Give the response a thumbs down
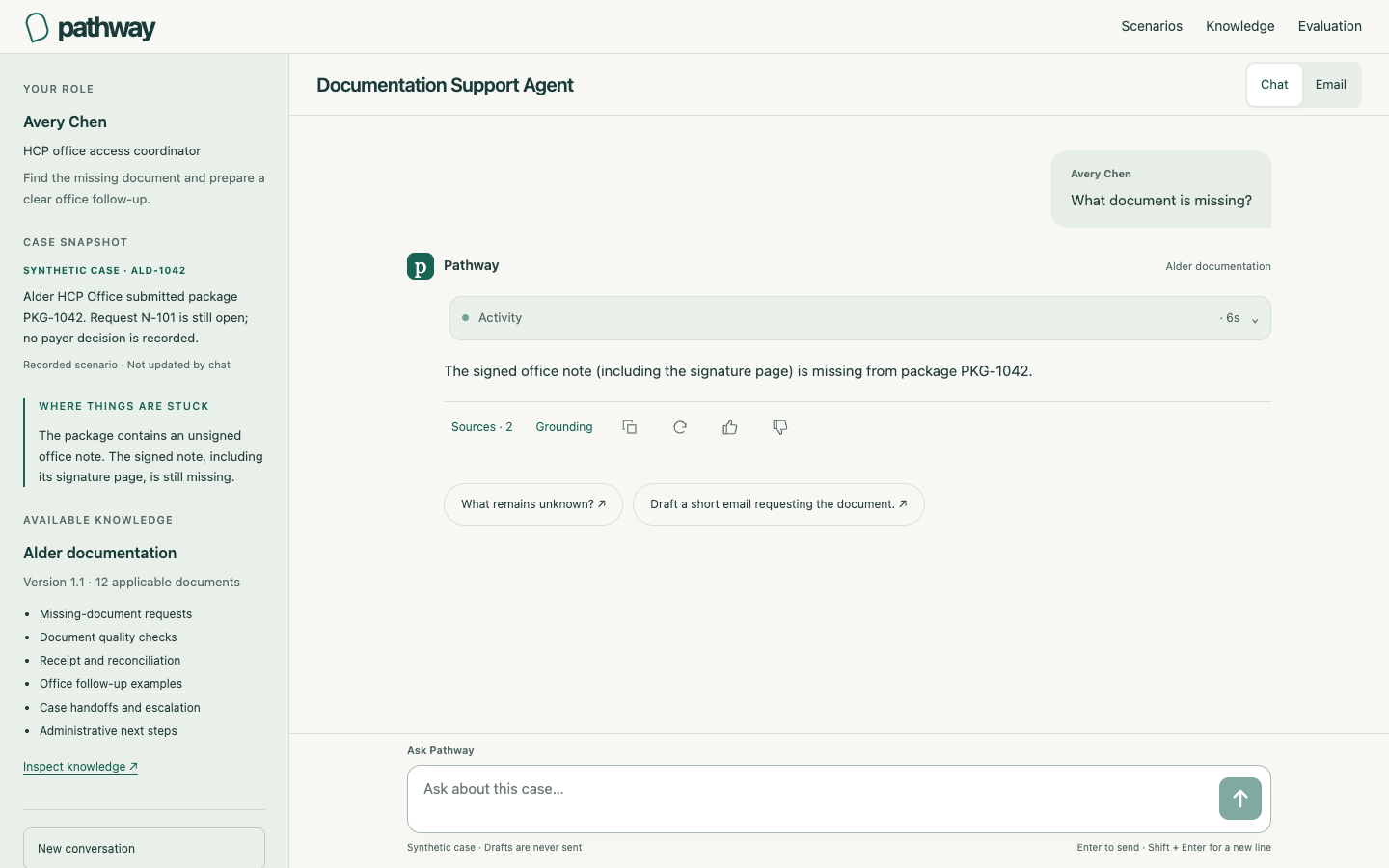Image resolution: width=1389 pixels, height=868 pixels. coord(780,427)
